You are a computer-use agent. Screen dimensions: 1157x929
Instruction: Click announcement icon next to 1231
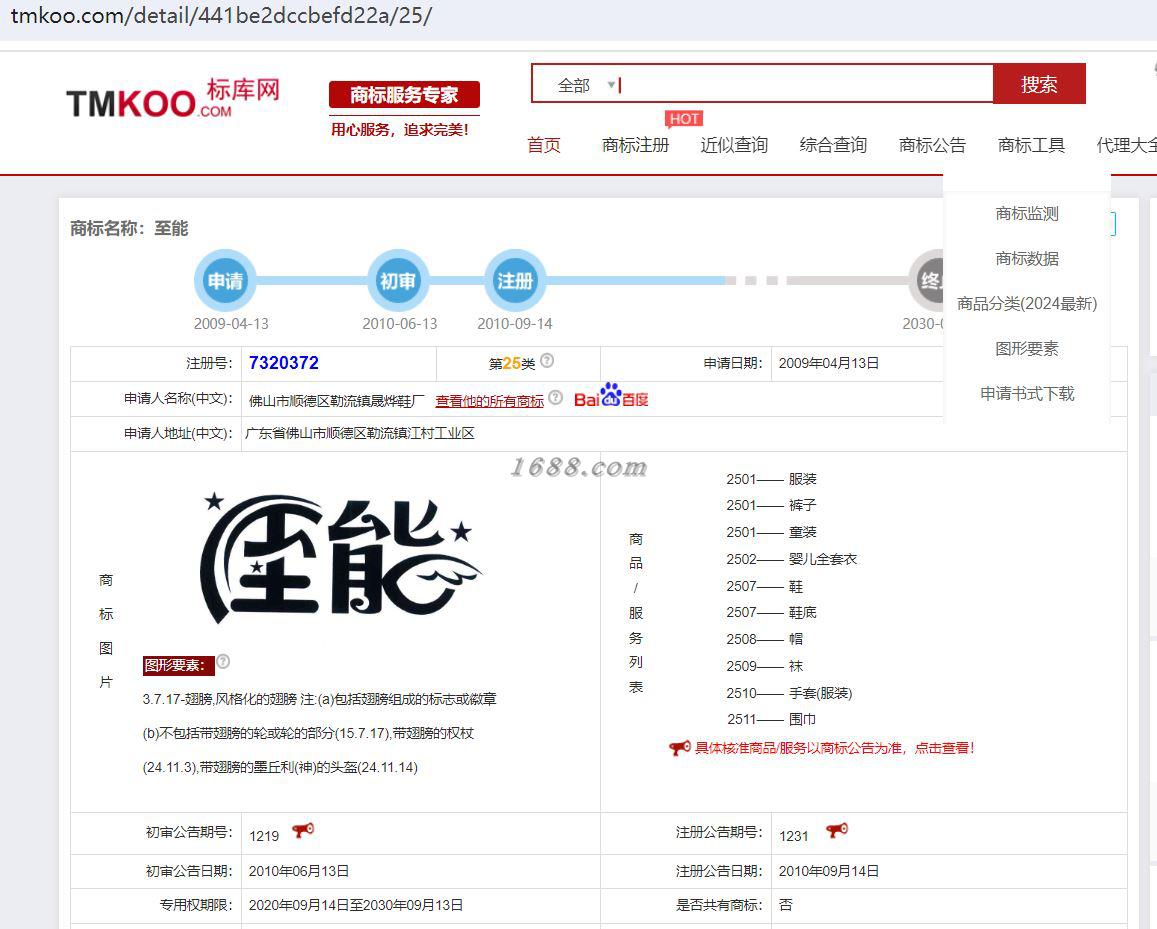click(x=837, y=831)
